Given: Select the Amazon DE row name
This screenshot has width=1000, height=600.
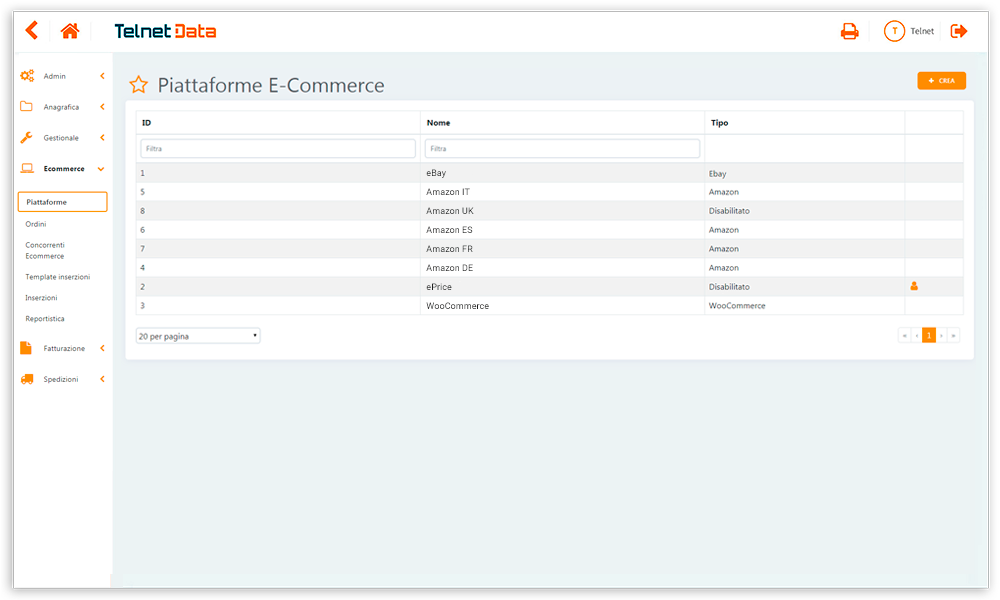Looking at the screenshot, I should (450, 268).
